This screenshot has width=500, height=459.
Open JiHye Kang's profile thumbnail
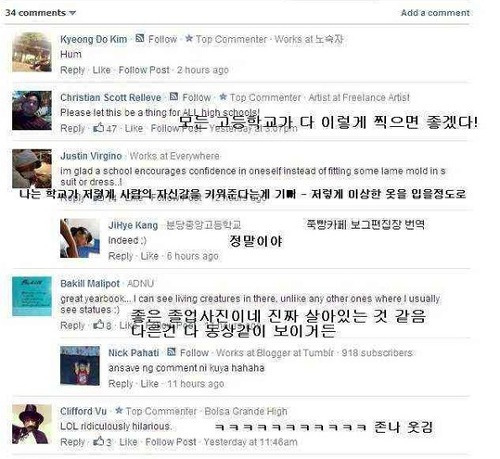(80, 238)
